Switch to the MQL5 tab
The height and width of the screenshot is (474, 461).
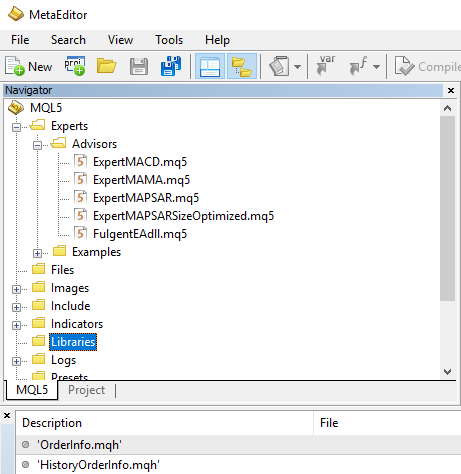[32, 390]
